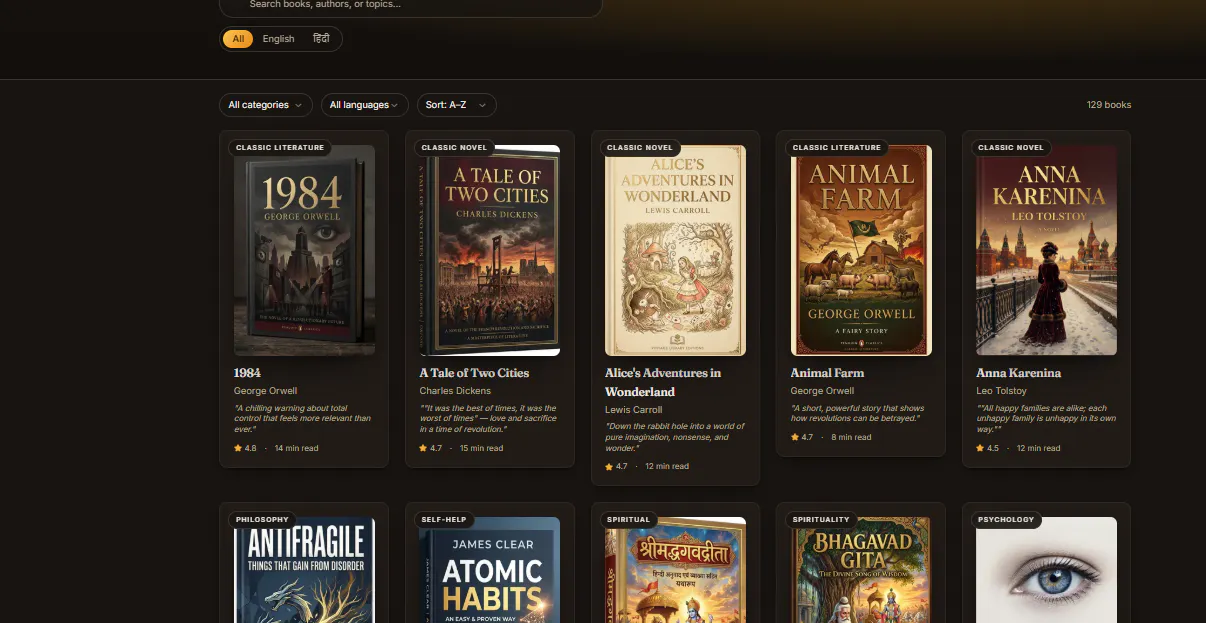Open the Animal Farm book cover
The width and height of the screenshot is (1206, 623).
tap(861, 250)
